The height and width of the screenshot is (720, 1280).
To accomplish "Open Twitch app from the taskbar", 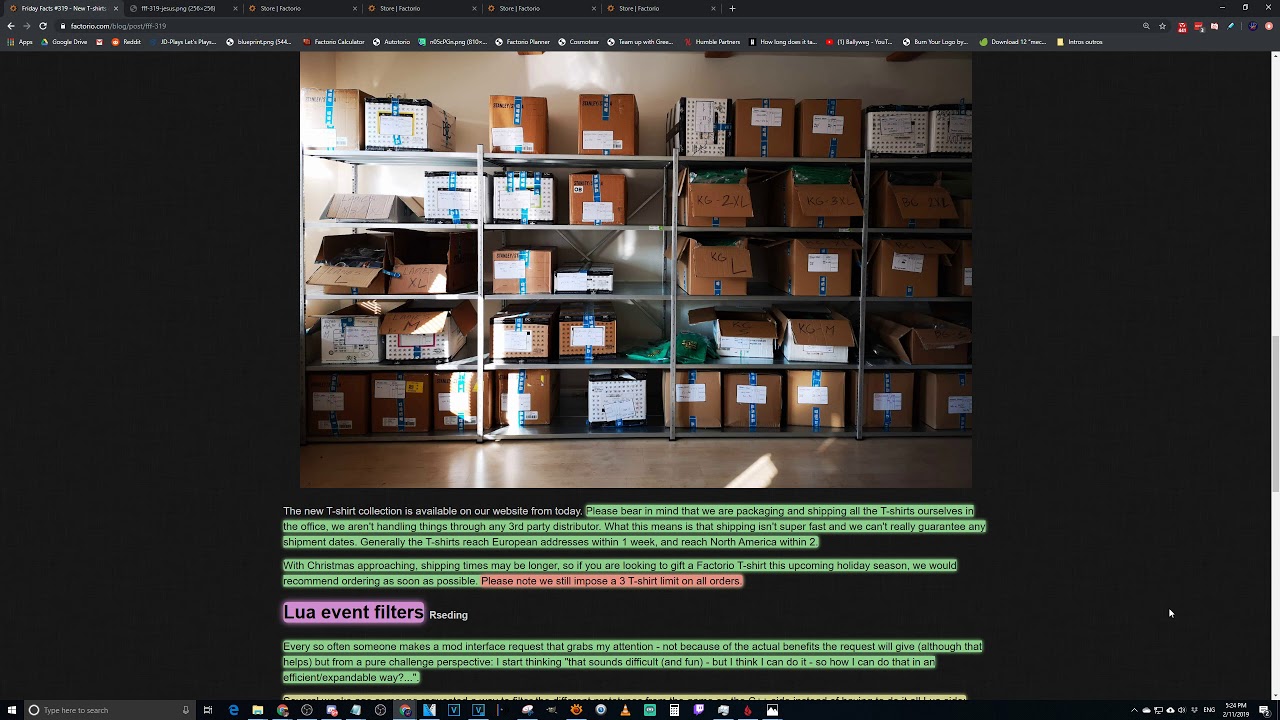I will [699, 710].
